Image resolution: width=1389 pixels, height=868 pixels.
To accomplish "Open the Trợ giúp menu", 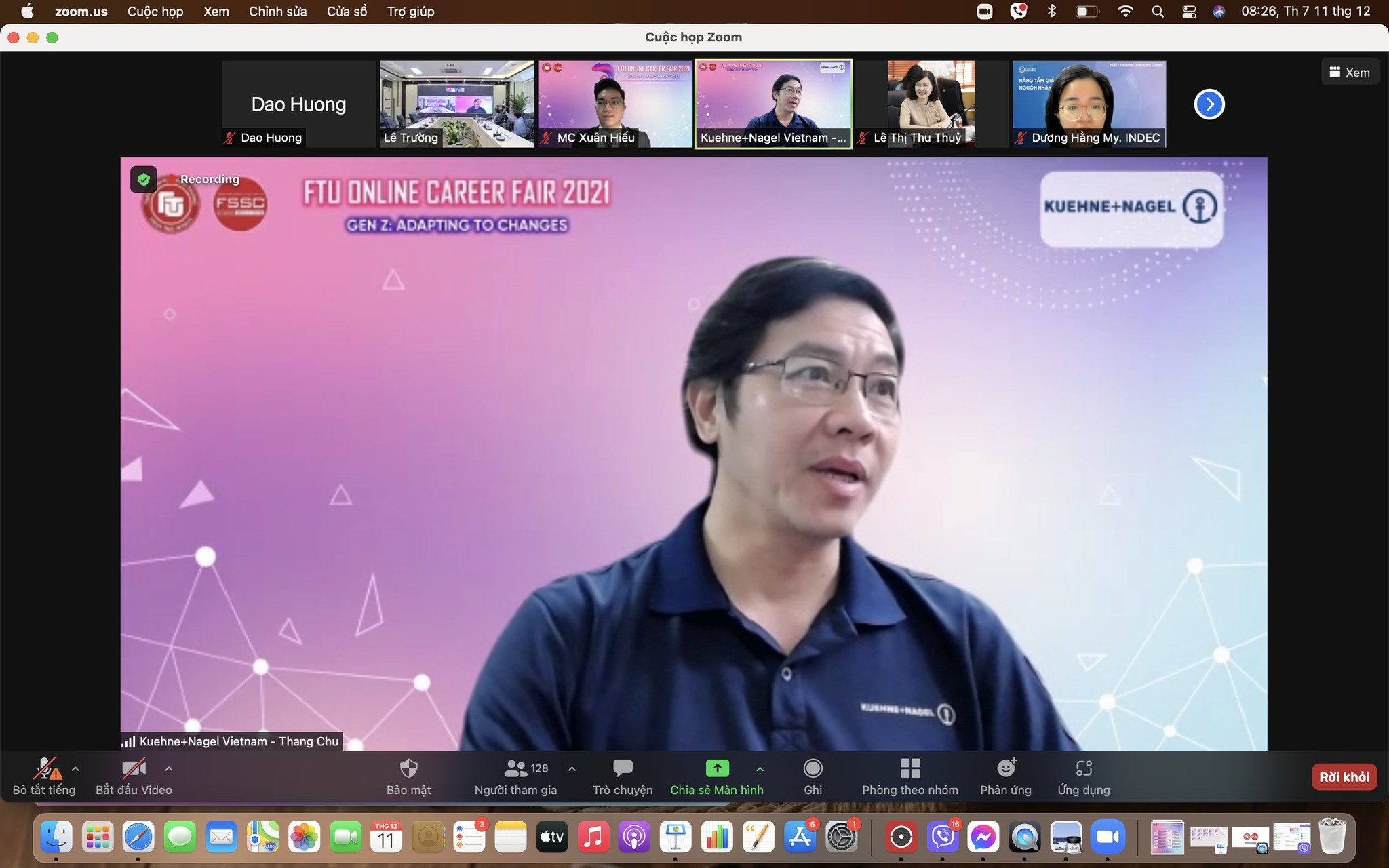I will (x=410, y=12).
